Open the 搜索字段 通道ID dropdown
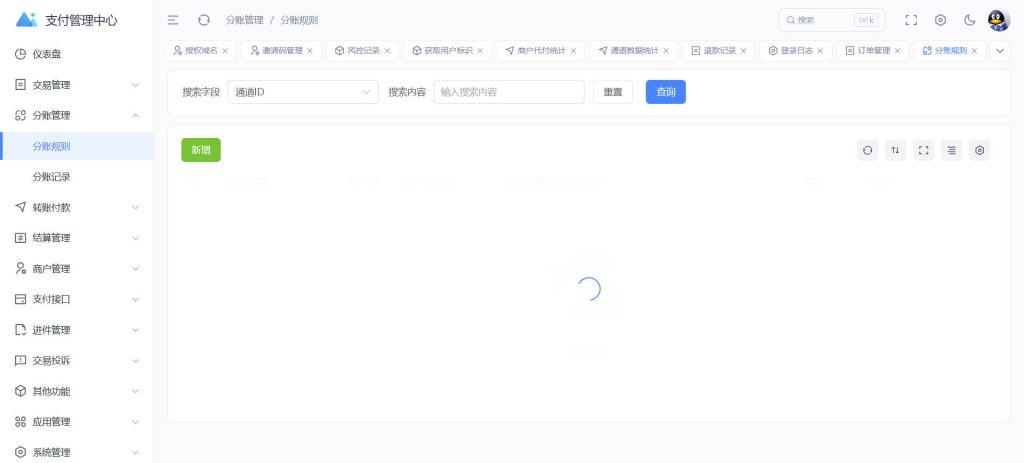 tap(302, 92)
